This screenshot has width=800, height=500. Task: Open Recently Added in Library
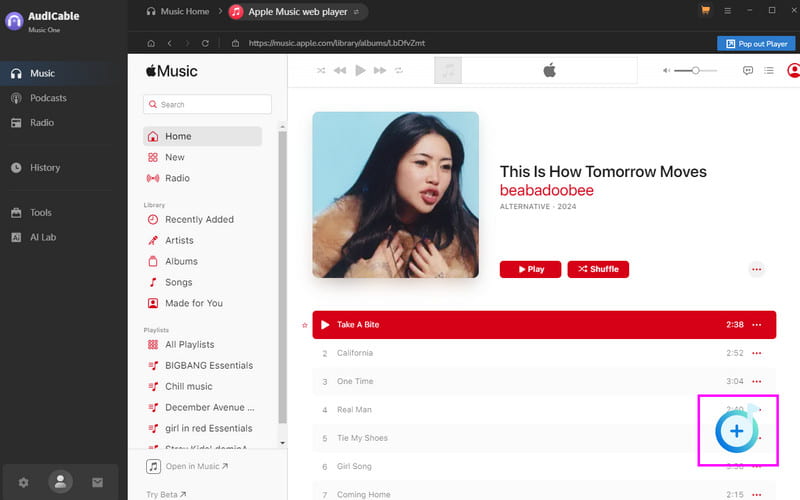(x=198, y=219)
